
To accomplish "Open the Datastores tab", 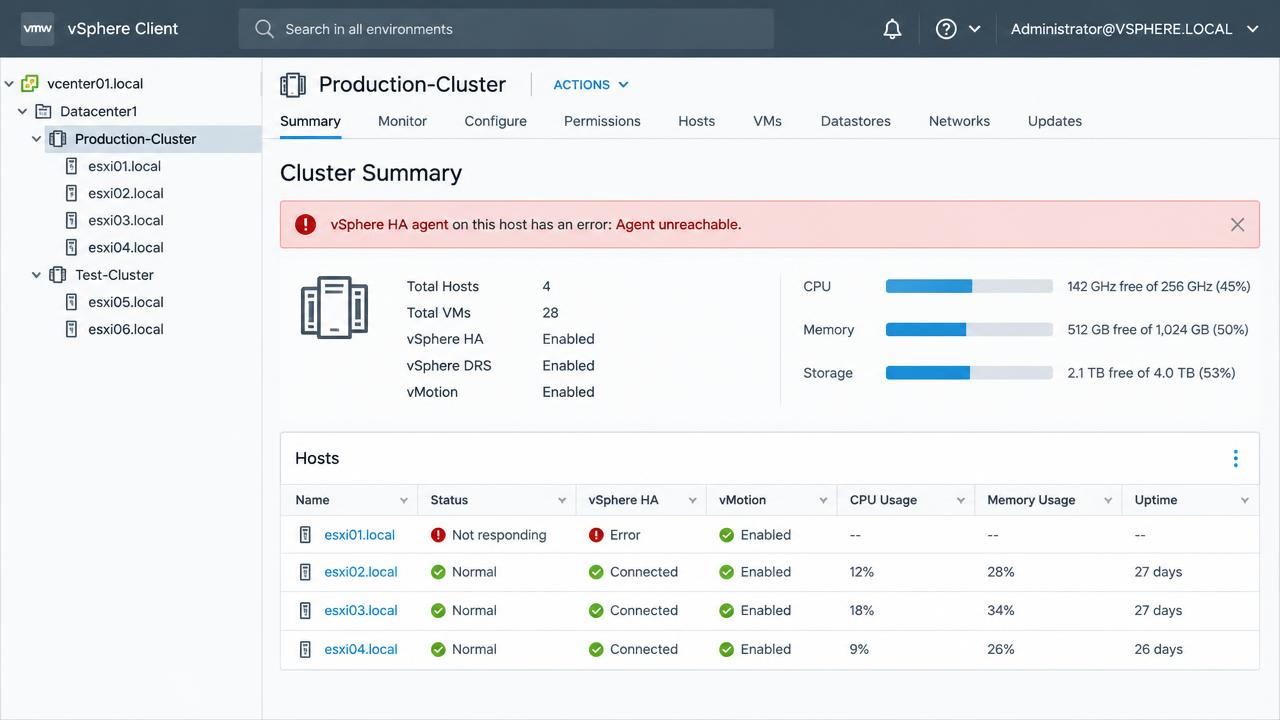I will tap(855, 121).
